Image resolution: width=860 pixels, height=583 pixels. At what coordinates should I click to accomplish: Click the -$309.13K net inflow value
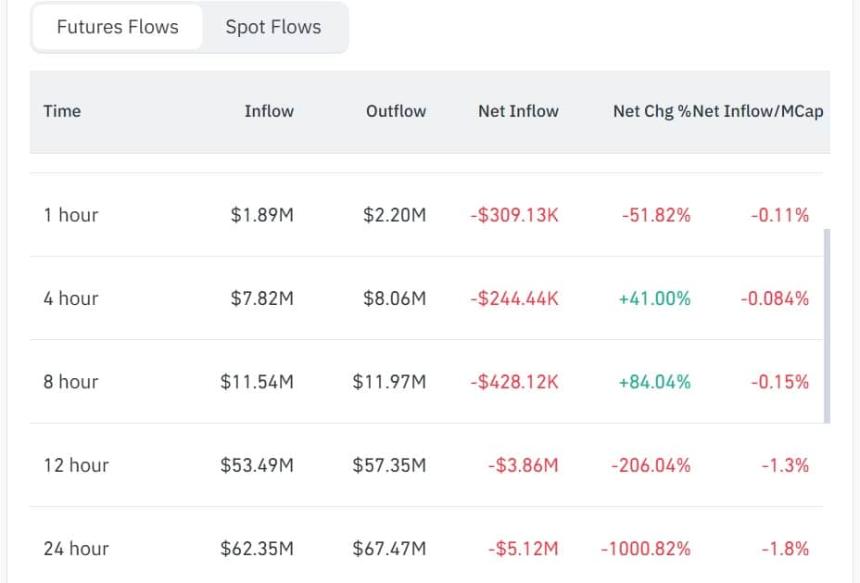point(514,215)
